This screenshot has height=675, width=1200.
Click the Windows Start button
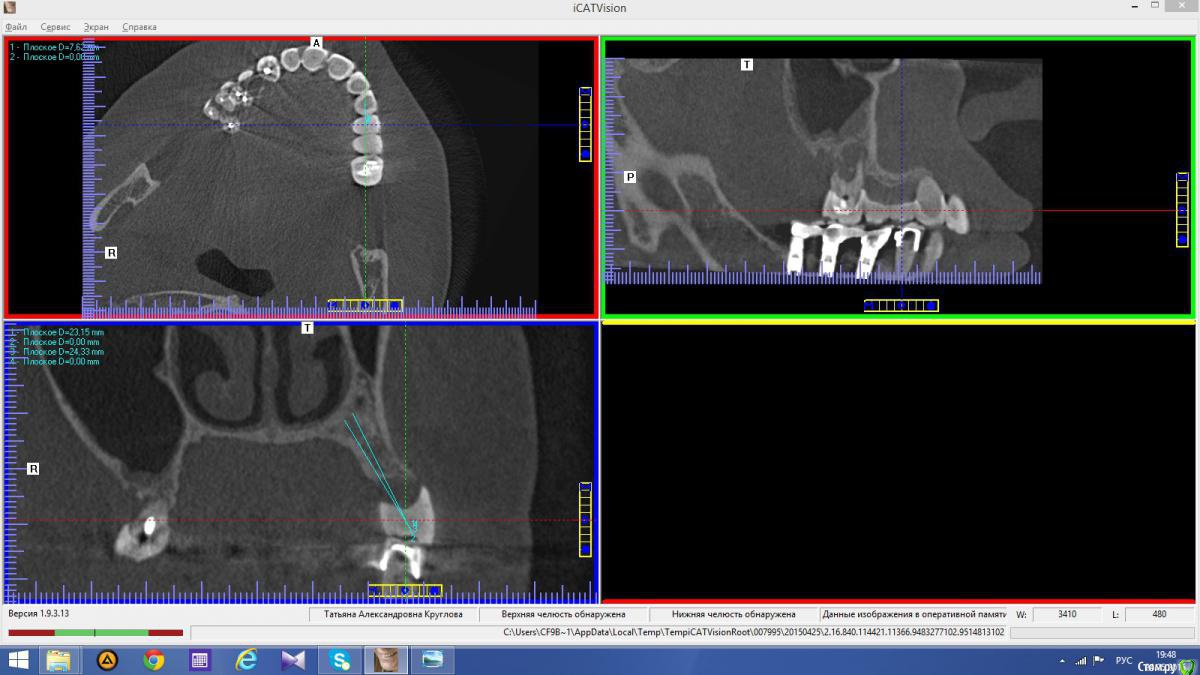tap(18, 660)
